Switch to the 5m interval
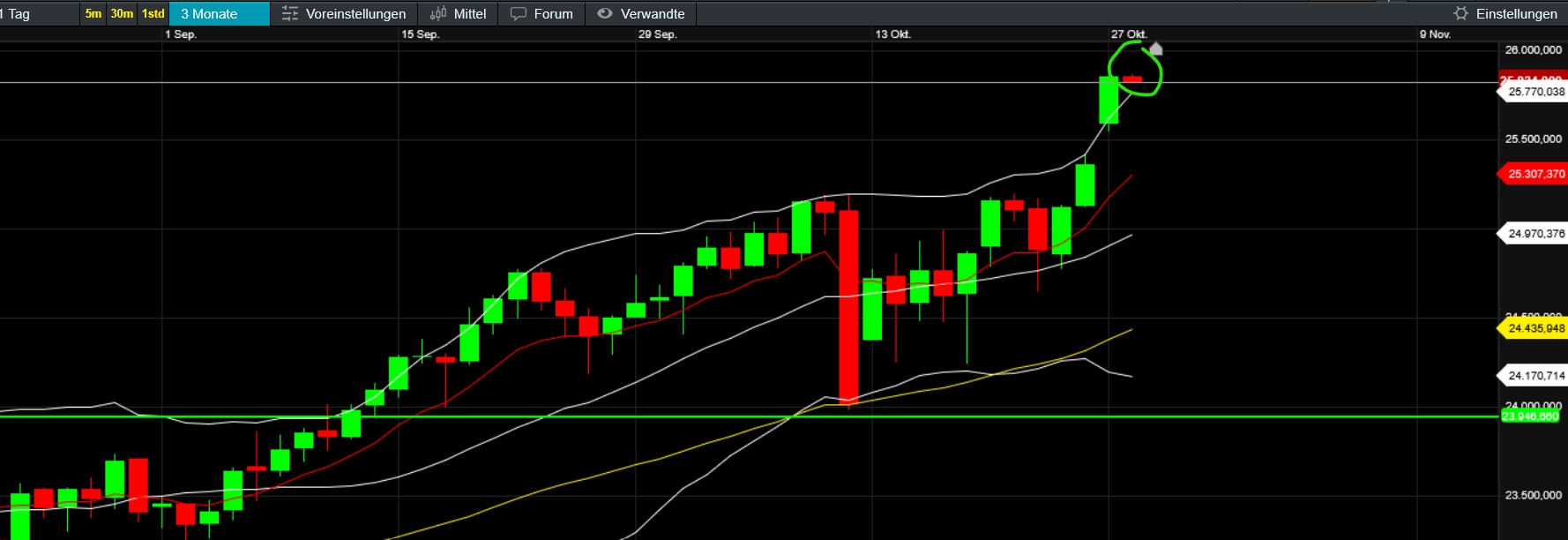Image resolution: width=1568 pixels, height=540 pixels. tap(93, 13)
